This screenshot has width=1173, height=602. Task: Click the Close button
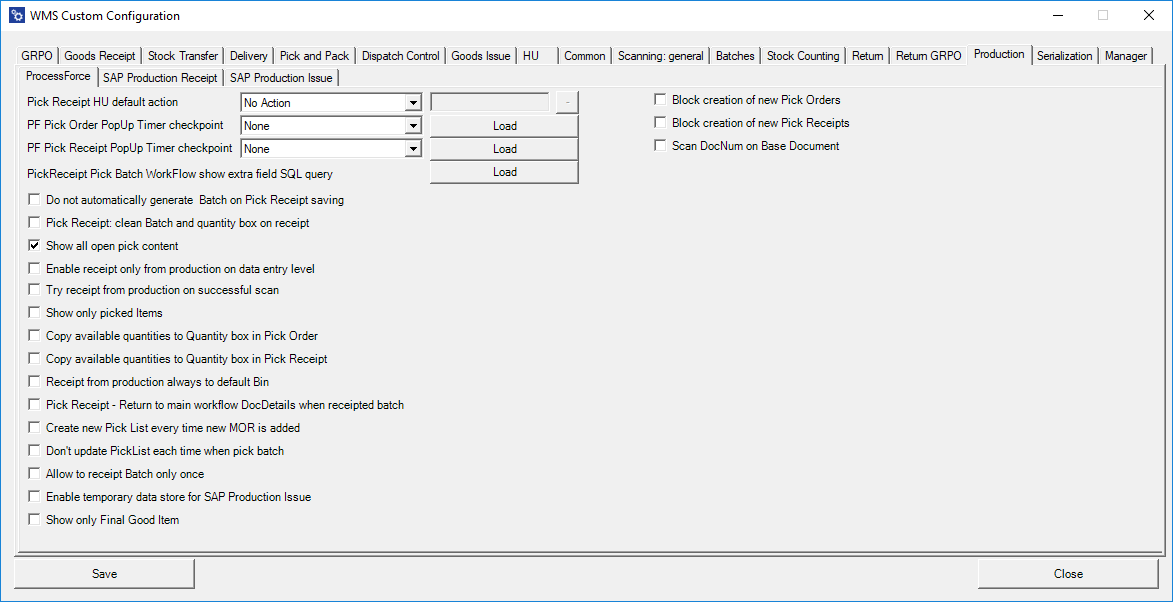pos(1068,573)
